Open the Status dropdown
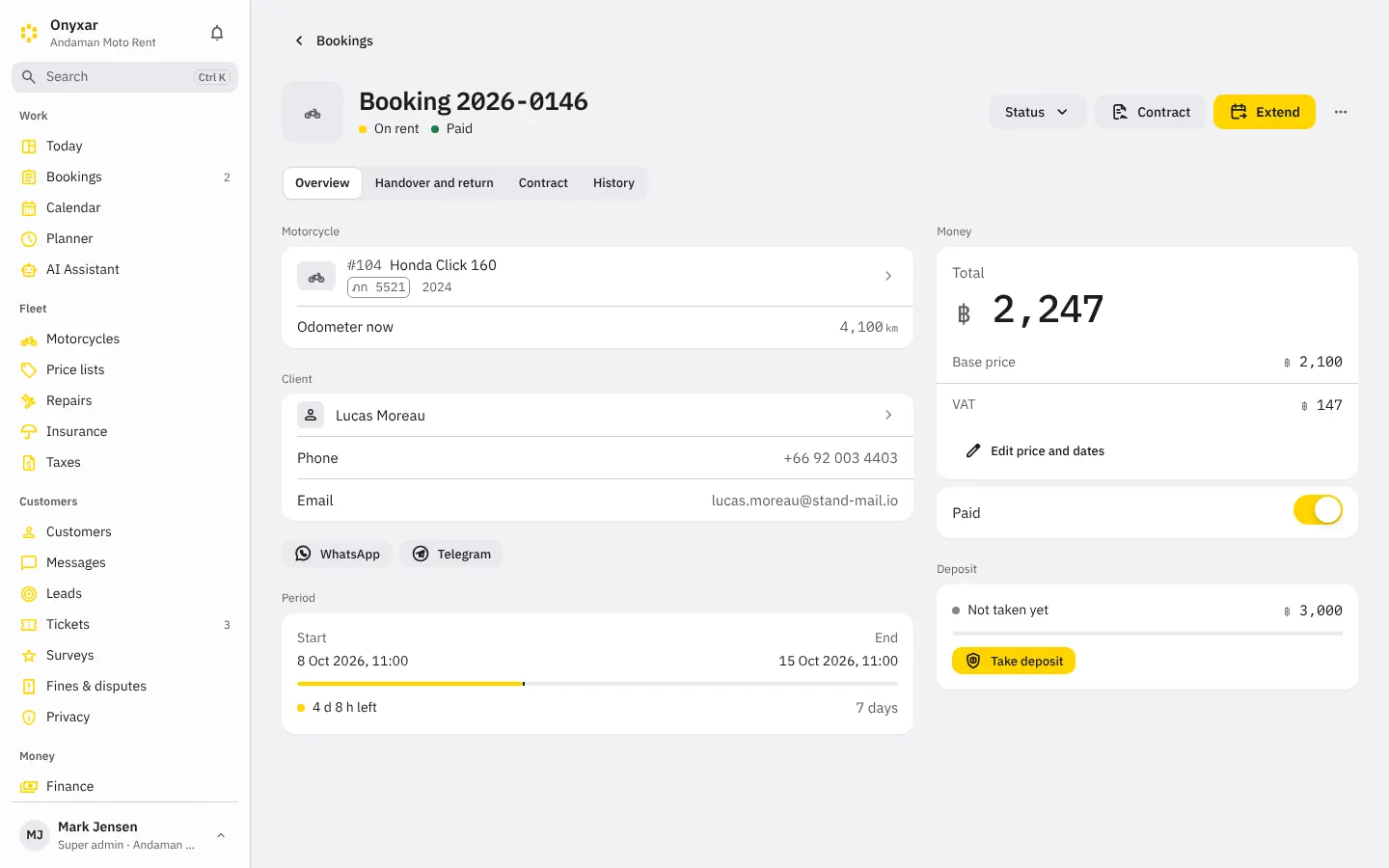This screenshot has height=868, width=1389. click(x=1038, y=112)
